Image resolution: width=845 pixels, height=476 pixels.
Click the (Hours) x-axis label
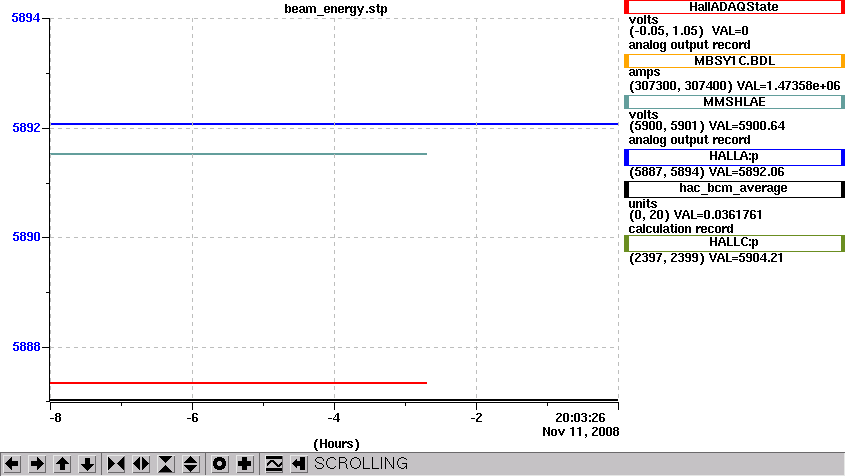336,444
